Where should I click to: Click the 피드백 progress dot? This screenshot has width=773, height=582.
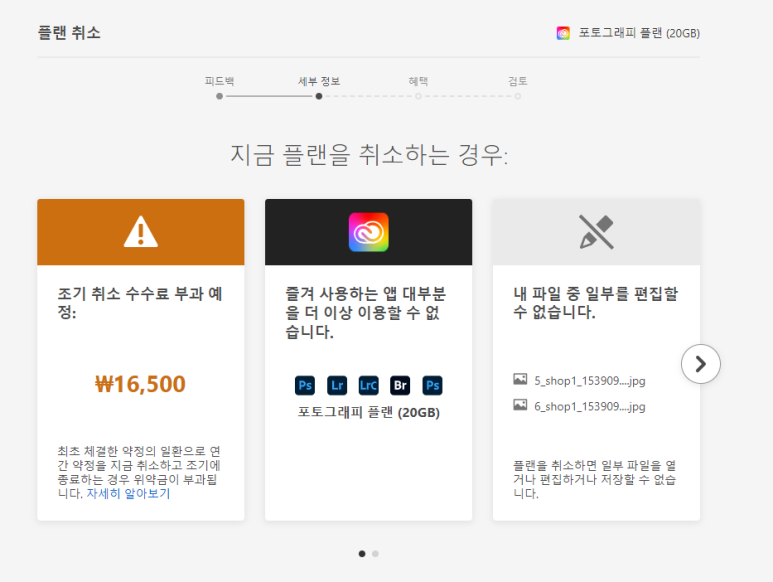click(x=219, y=96)
